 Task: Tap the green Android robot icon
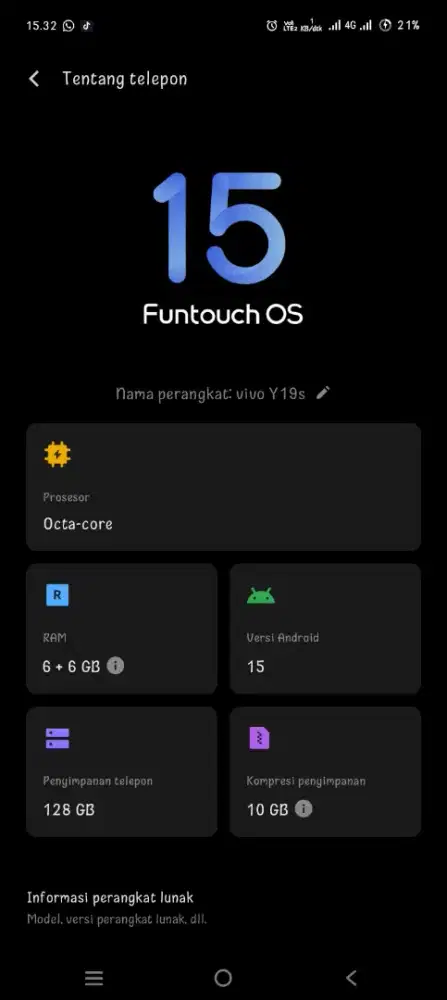pos(261,596)
